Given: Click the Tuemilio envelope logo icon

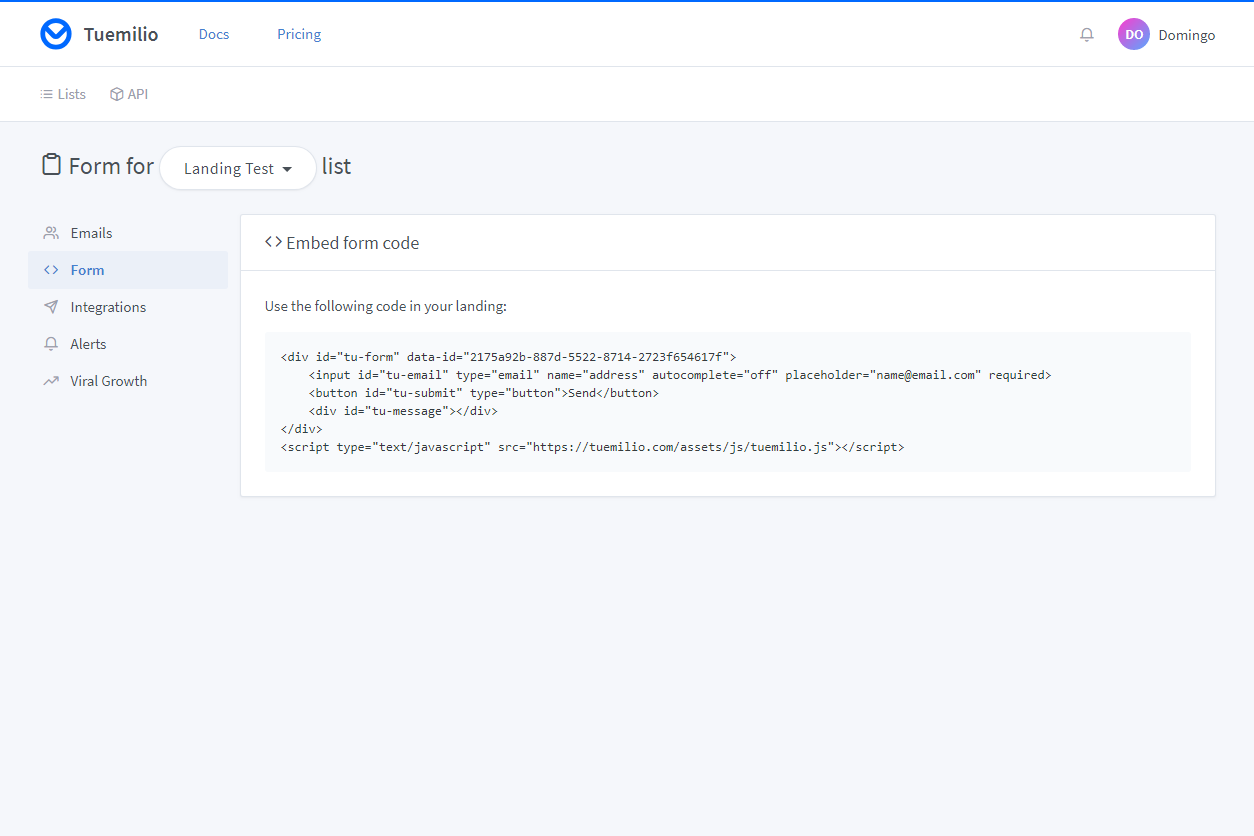Looking at the screenshot, I should pyautogui.click(x=56, y=33).
